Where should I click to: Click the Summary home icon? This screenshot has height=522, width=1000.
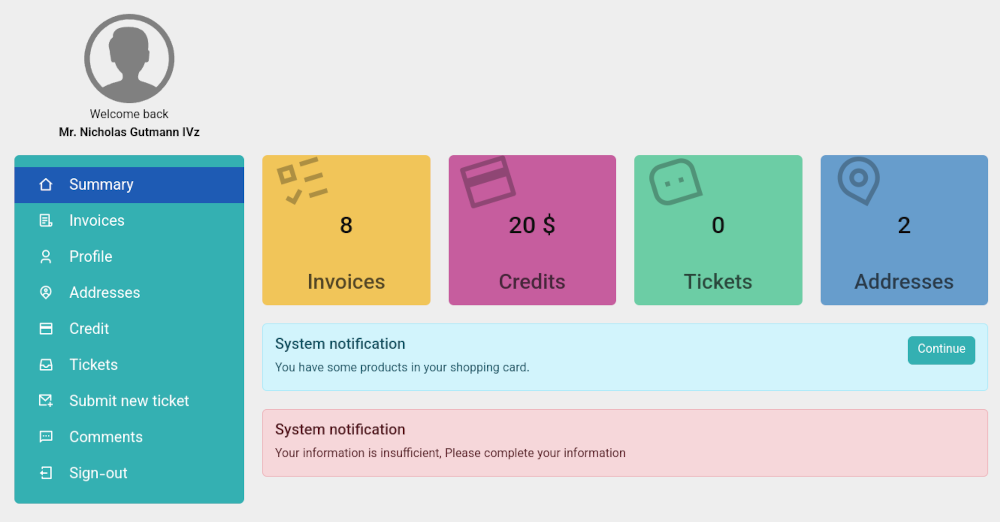click(x=46, y=184)
